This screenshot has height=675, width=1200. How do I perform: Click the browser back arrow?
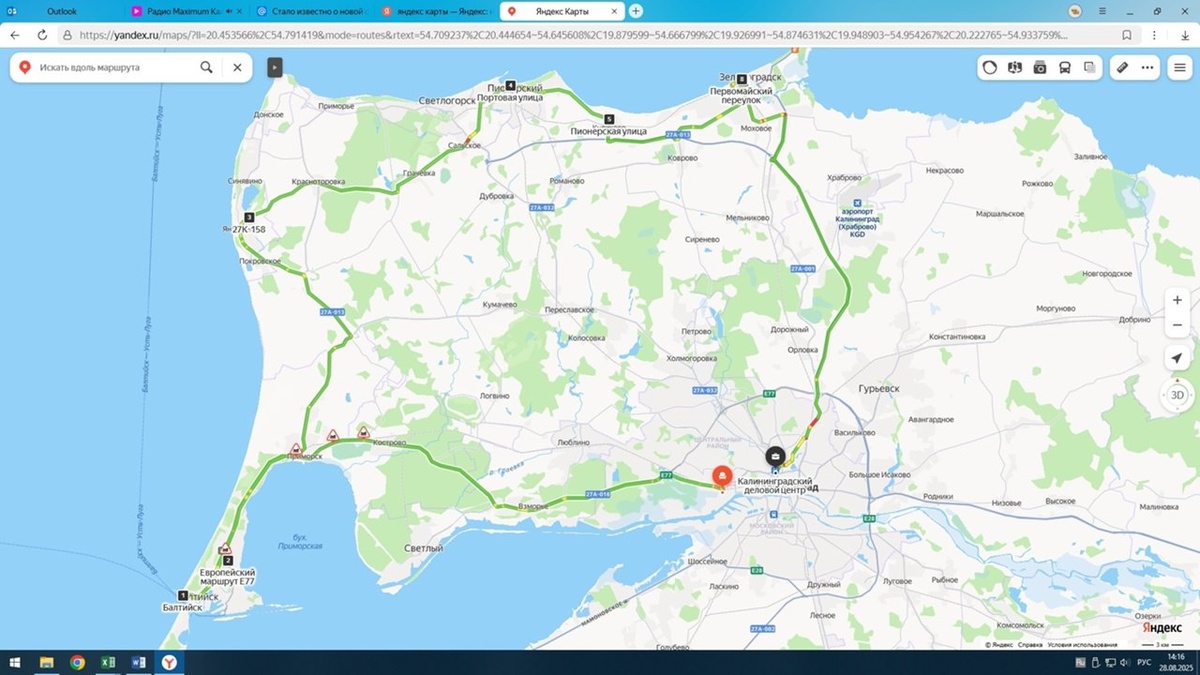(15, 34)
